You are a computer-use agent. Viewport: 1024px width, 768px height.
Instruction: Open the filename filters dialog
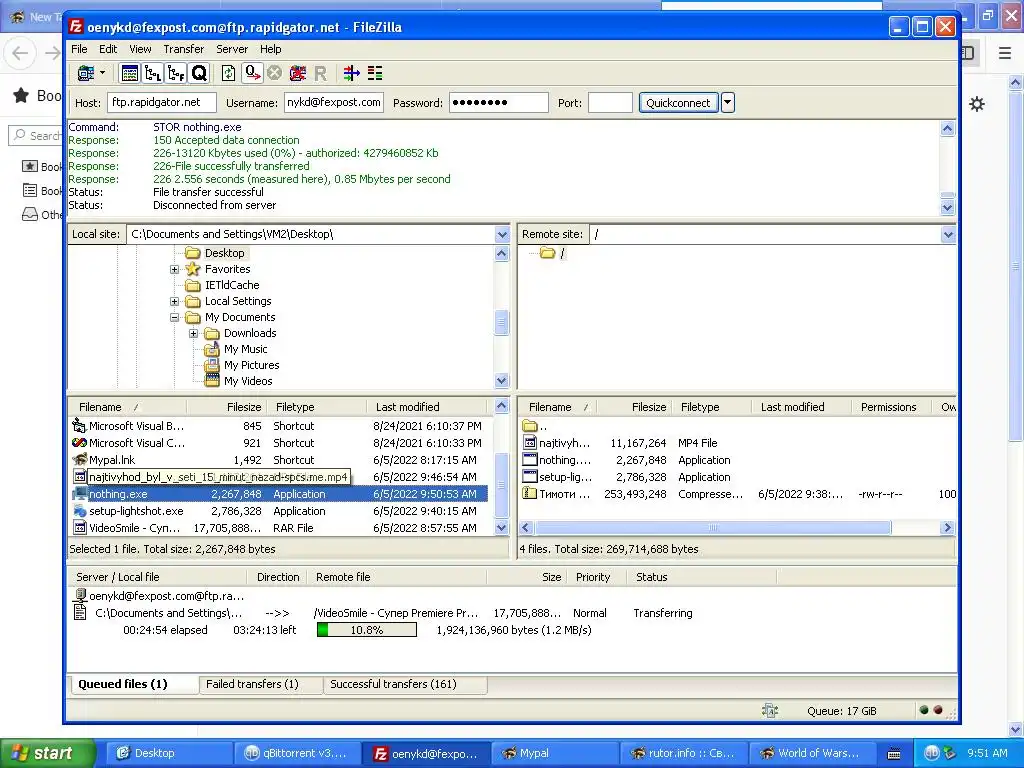click(352, 73)
